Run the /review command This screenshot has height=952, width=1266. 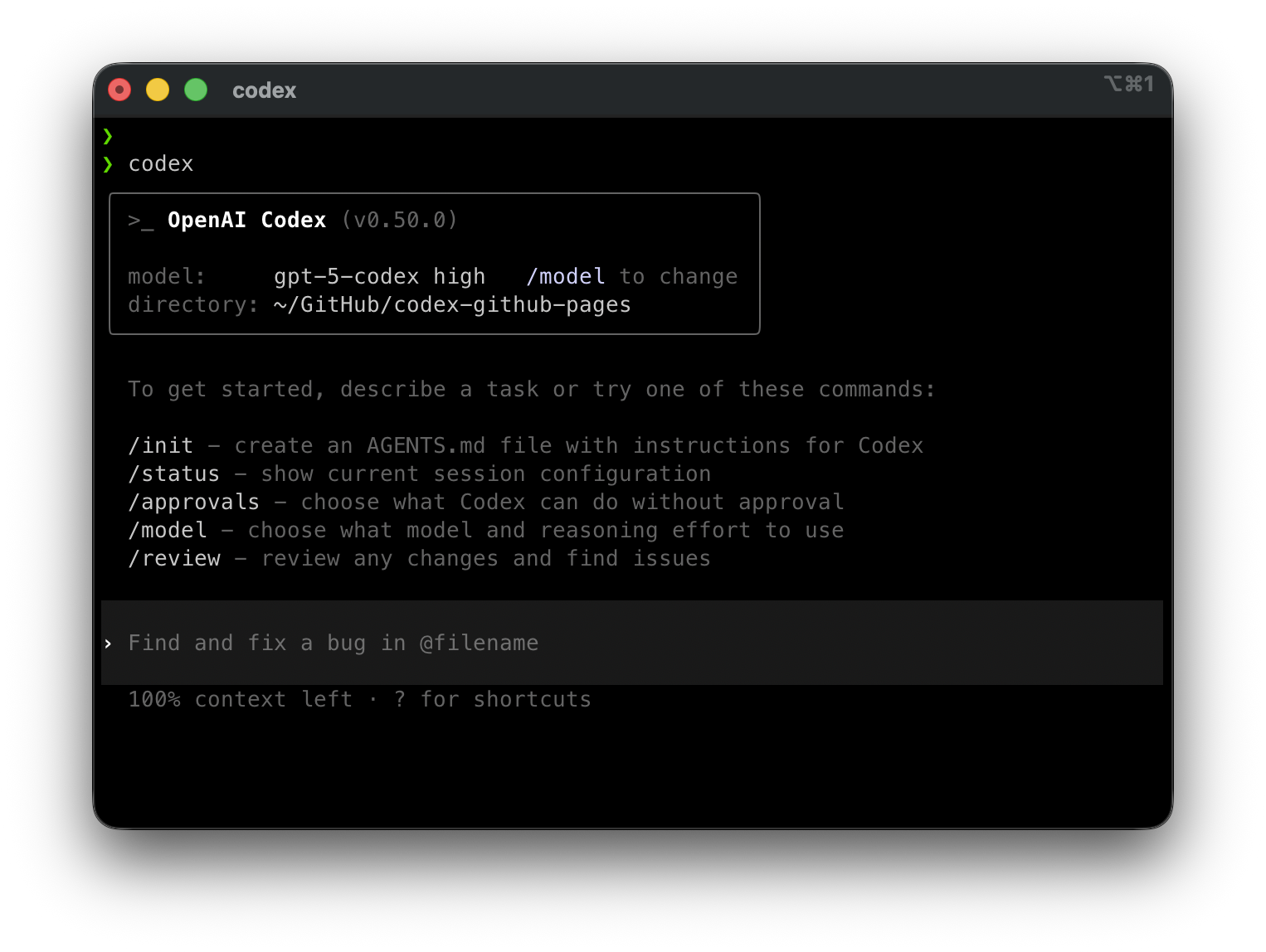[174, 558]
